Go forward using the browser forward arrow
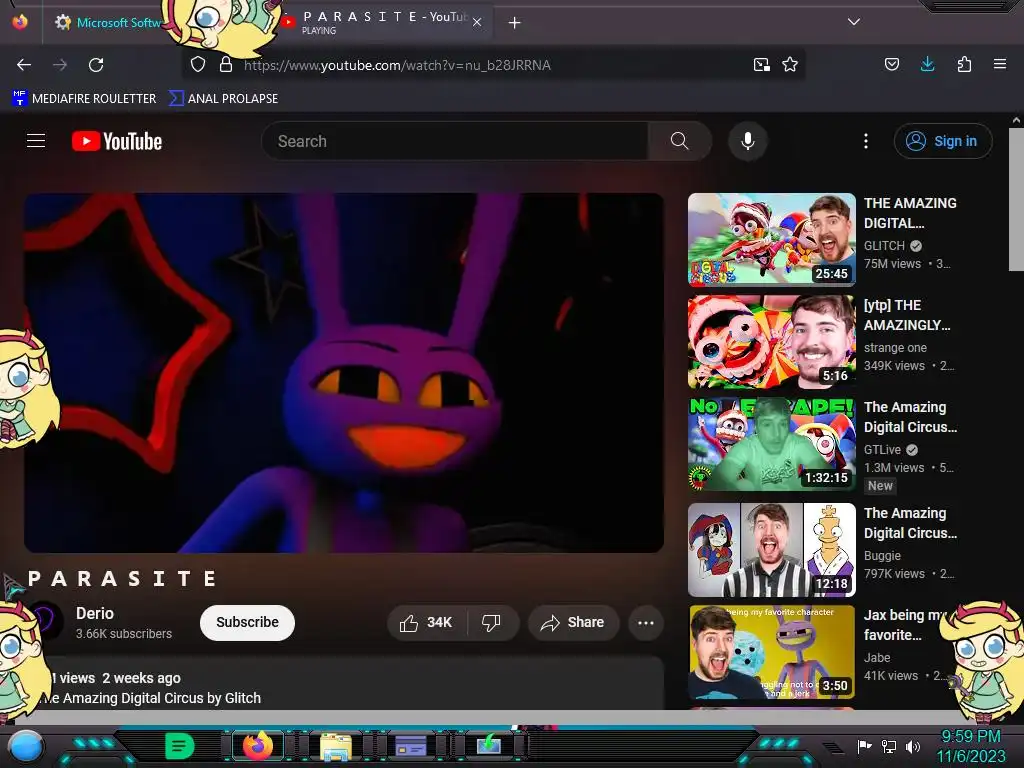 (x=59, y=65)
